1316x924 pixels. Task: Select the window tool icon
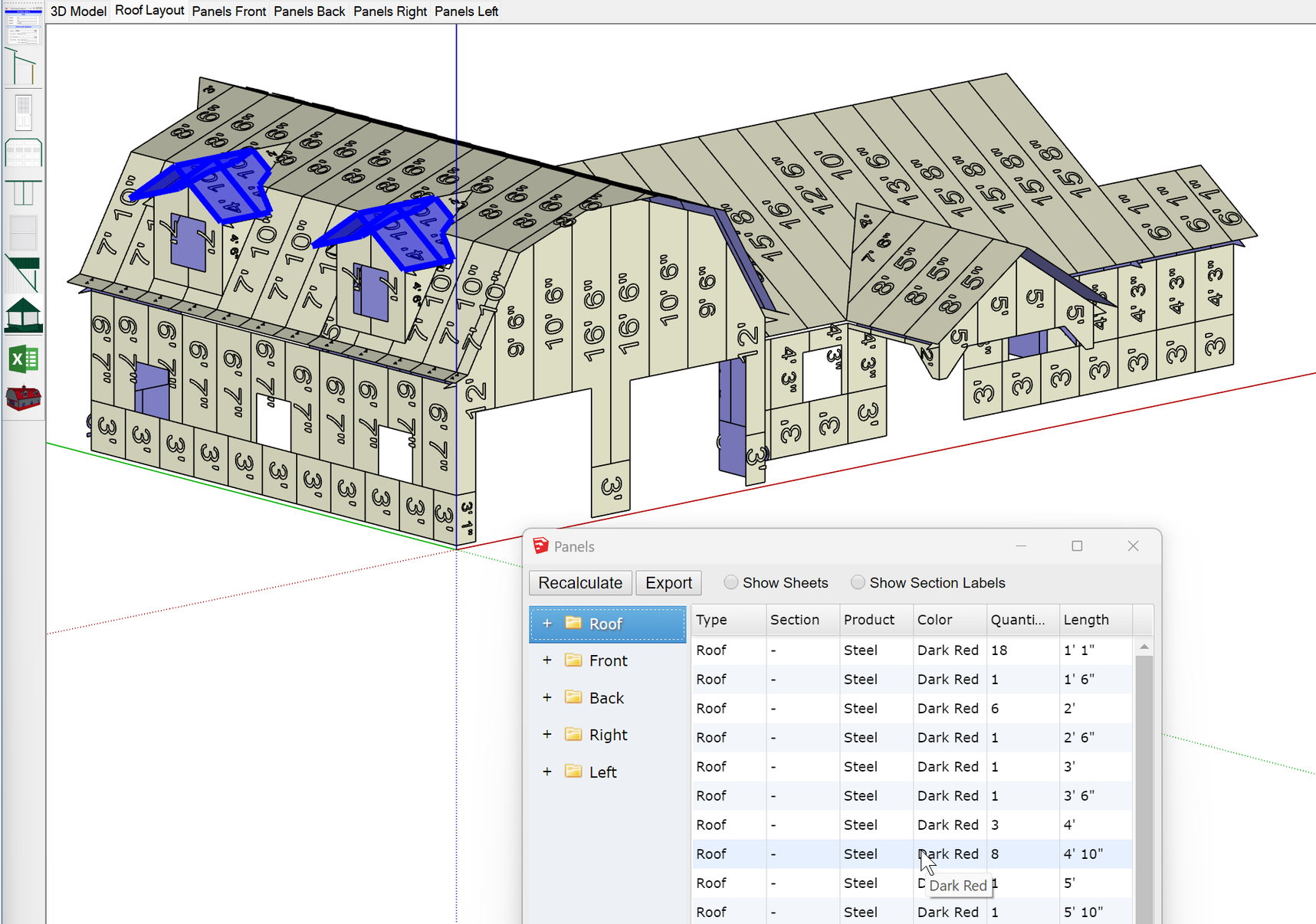pos(23,232)
